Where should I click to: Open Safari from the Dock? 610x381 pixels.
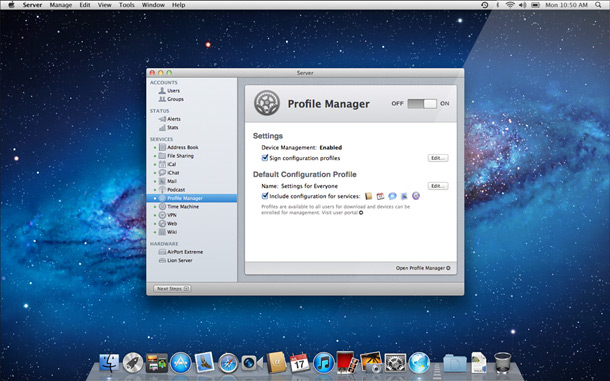[228, 363]
